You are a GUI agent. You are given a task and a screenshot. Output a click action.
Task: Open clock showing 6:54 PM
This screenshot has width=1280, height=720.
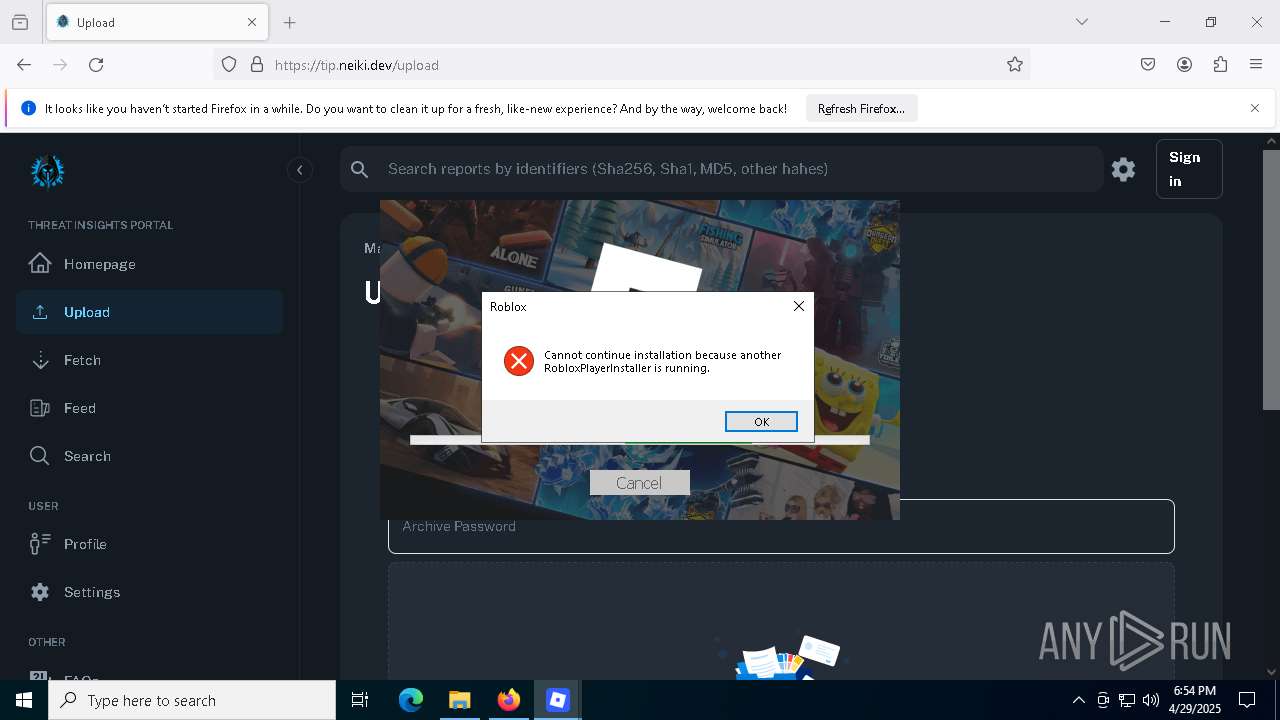1194,699
